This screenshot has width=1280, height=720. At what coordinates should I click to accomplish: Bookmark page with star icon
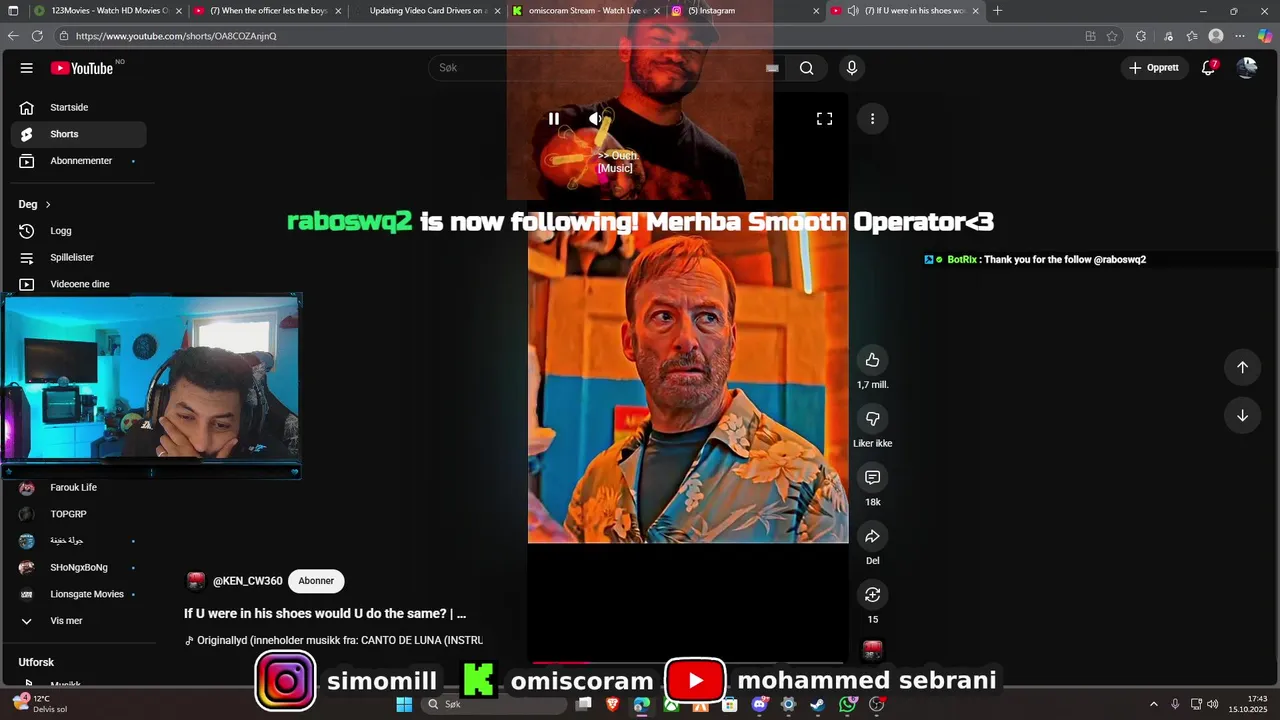click(x=1112, y=36)
